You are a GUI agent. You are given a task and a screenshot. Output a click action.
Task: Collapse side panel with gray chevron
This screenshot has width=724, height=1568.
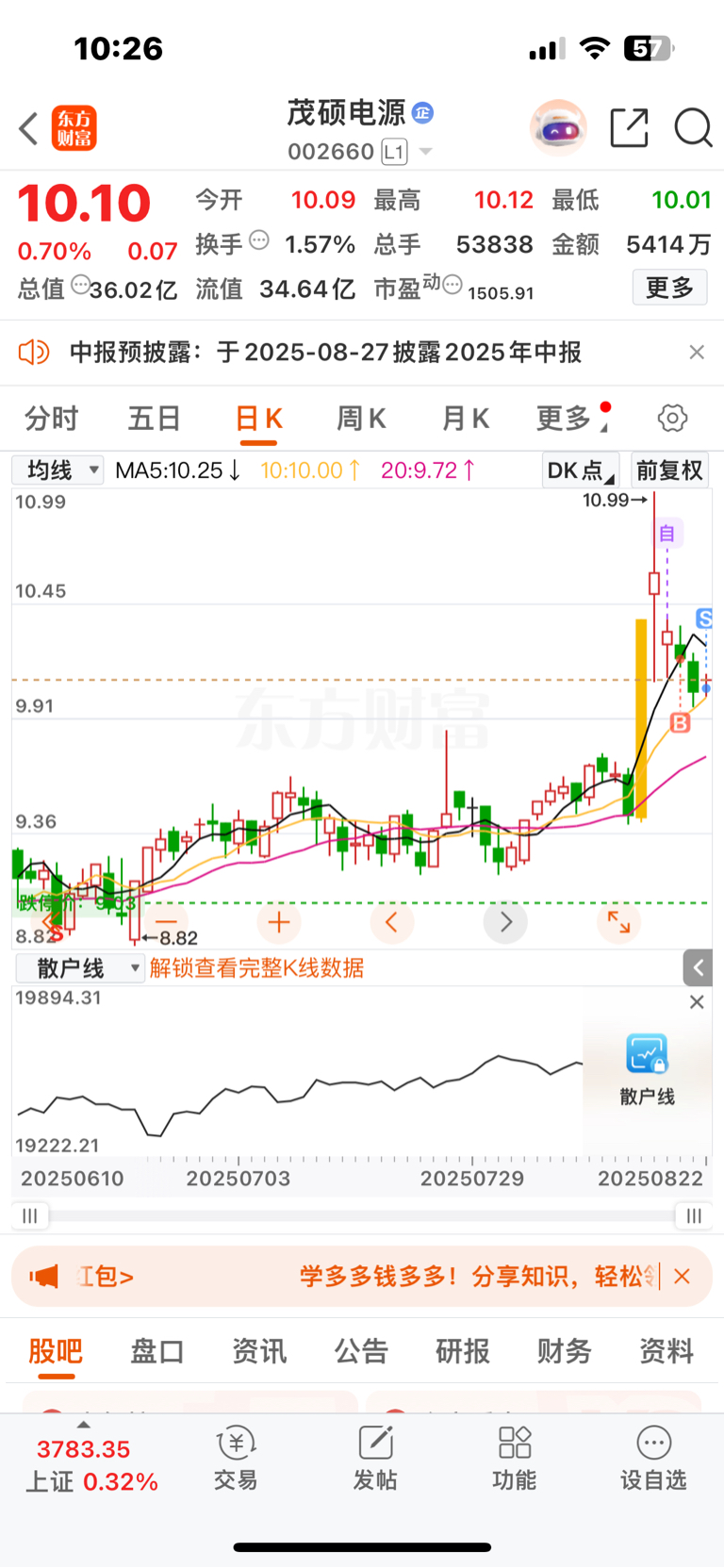click(698, 967)
